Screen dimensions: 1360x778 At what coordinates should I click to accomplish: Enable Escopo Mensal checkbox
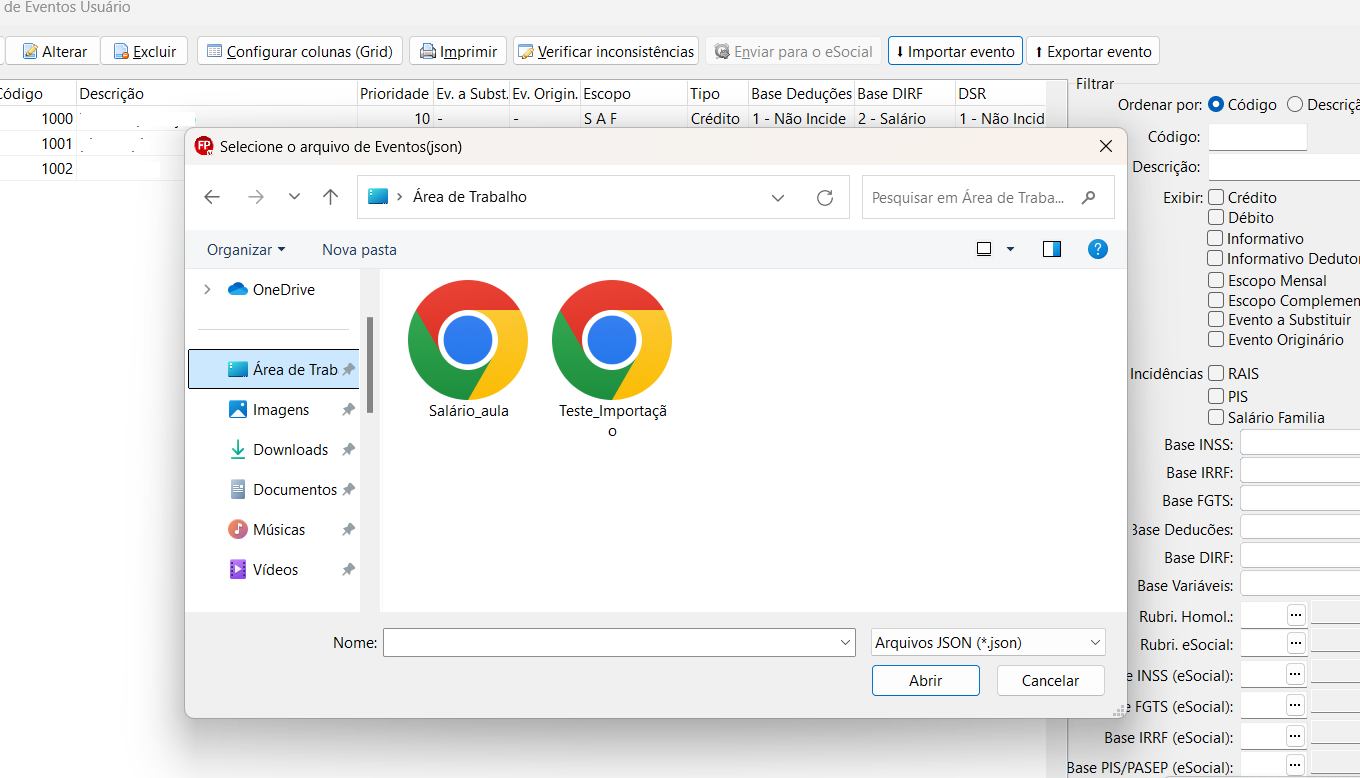pos(1216,280)
